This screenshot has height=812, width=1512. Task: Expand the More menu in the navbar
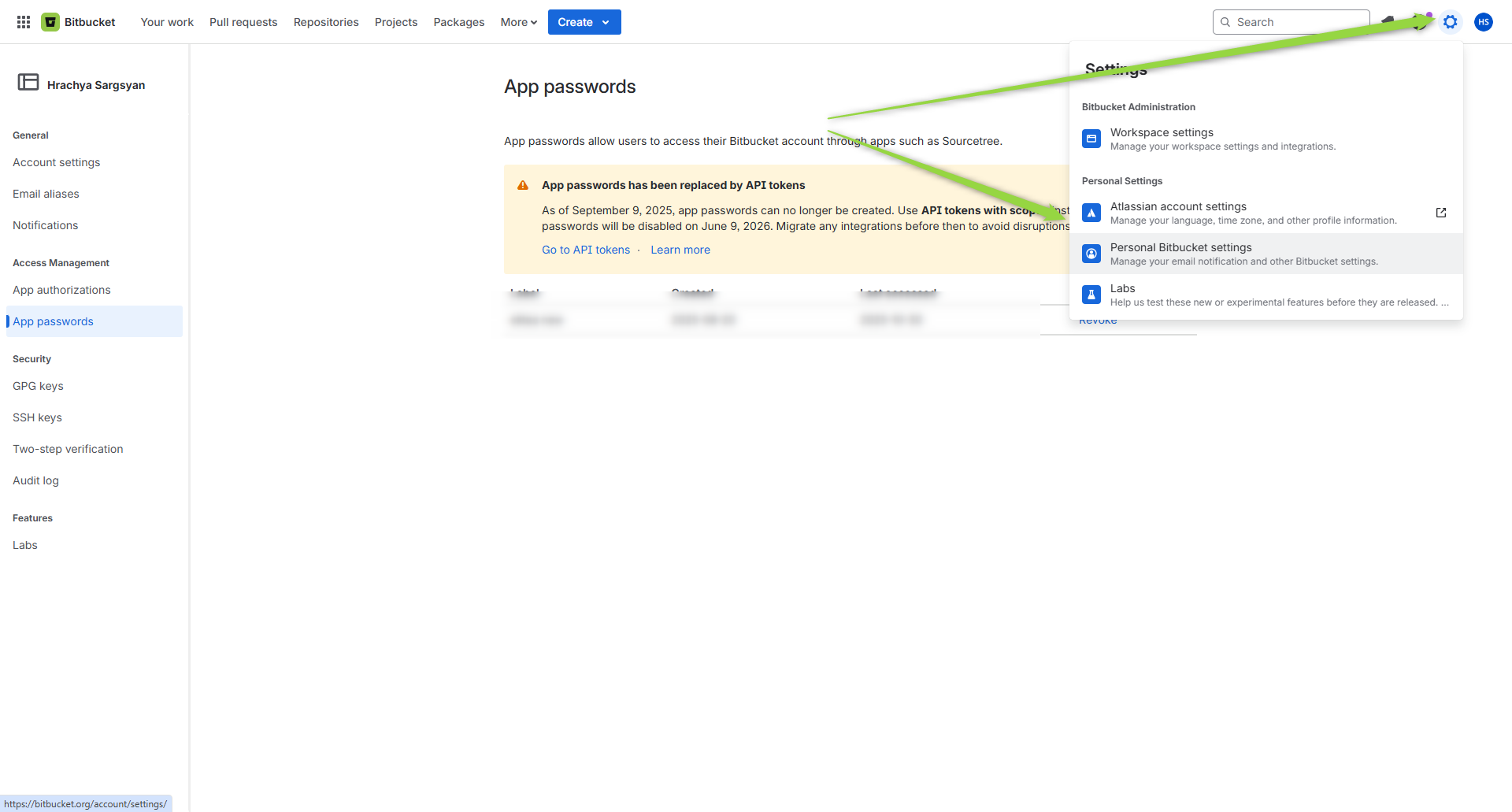point(518,22)
